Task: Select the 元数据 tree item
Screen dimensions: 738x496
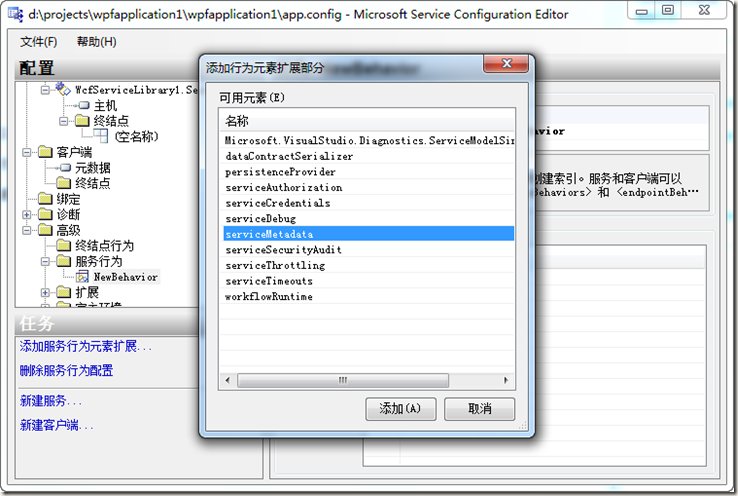Action: tap(93, 168)
